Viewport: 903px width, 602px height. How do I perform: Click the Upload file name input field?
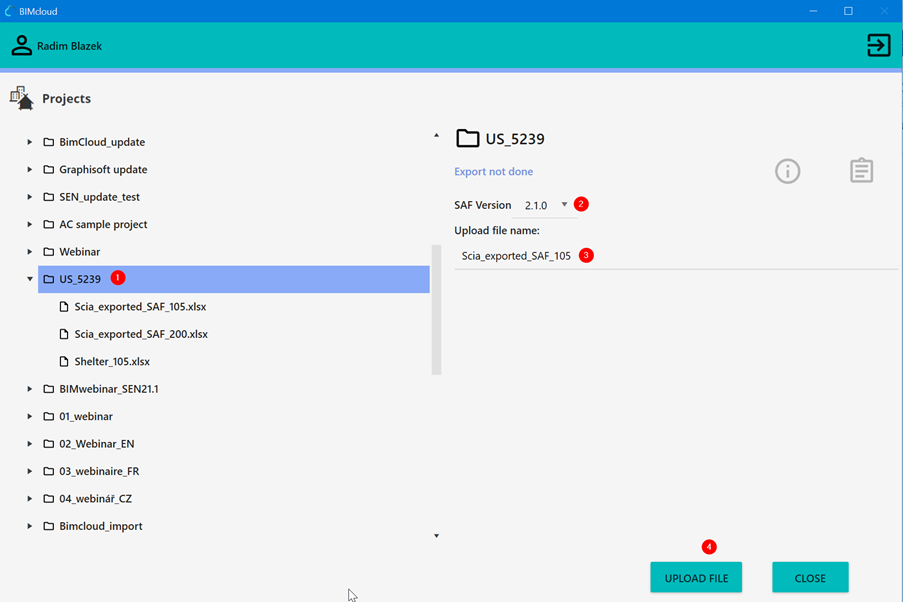pos(676,256)
